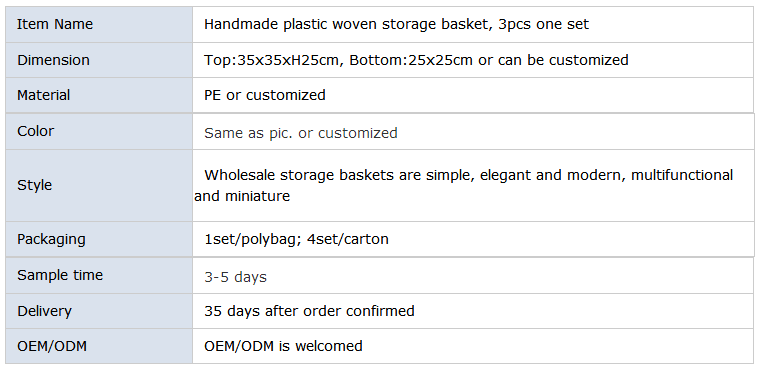
Task: Click Bottom:25x25cm text in Dimension row
Action: click(x=411, y=60)
